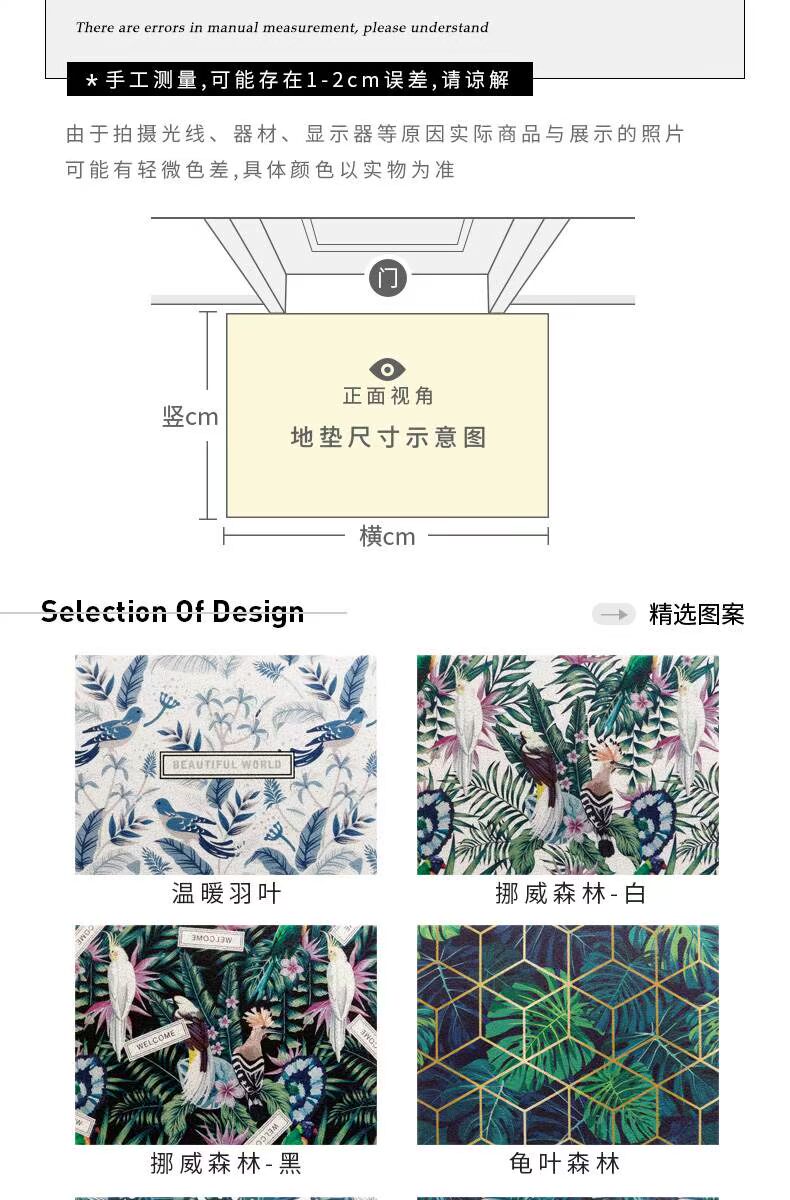Select the 挪威森林-白 design label
The image size is (790, 1200).
point(571,893)
